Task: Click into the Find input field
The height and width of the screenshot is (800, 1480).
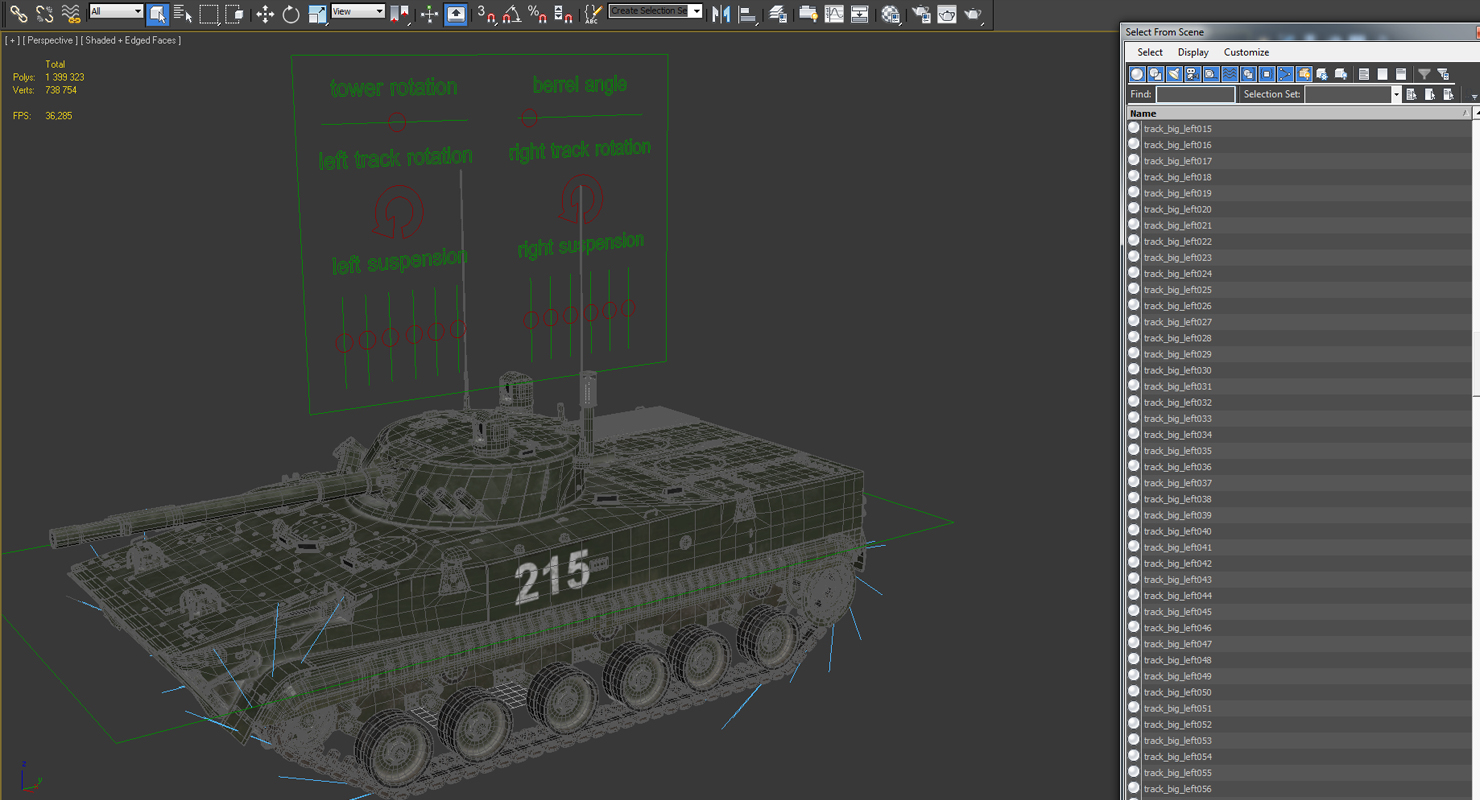Action: pos(1195,94)
